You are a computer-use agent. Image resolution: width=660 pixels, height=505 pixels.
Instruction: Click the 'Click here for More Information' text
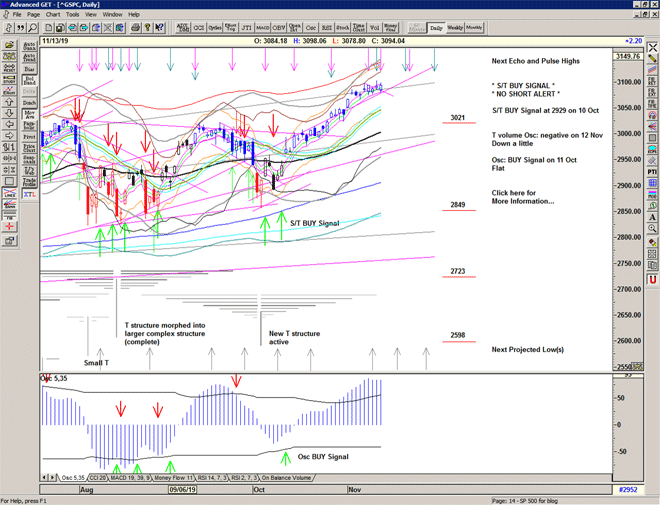(x=522, y=196)
